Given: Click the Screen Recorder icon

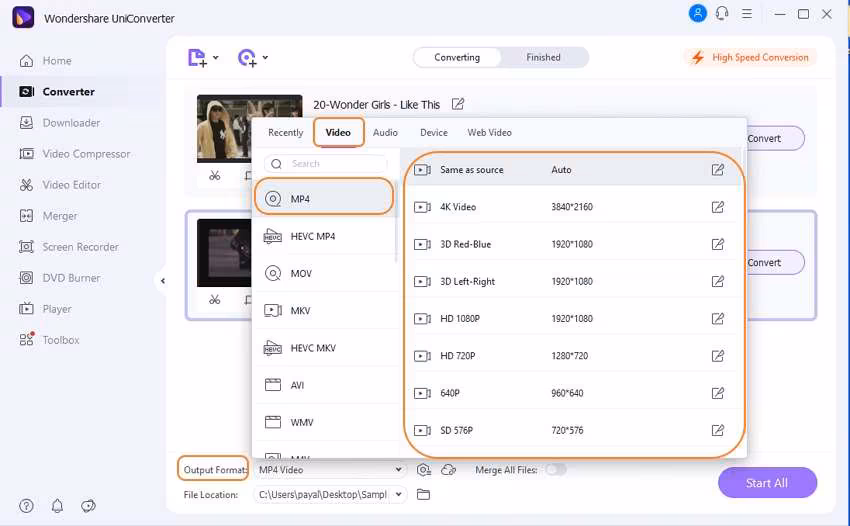Looking at the screenshot, I should tap(26, 247).
